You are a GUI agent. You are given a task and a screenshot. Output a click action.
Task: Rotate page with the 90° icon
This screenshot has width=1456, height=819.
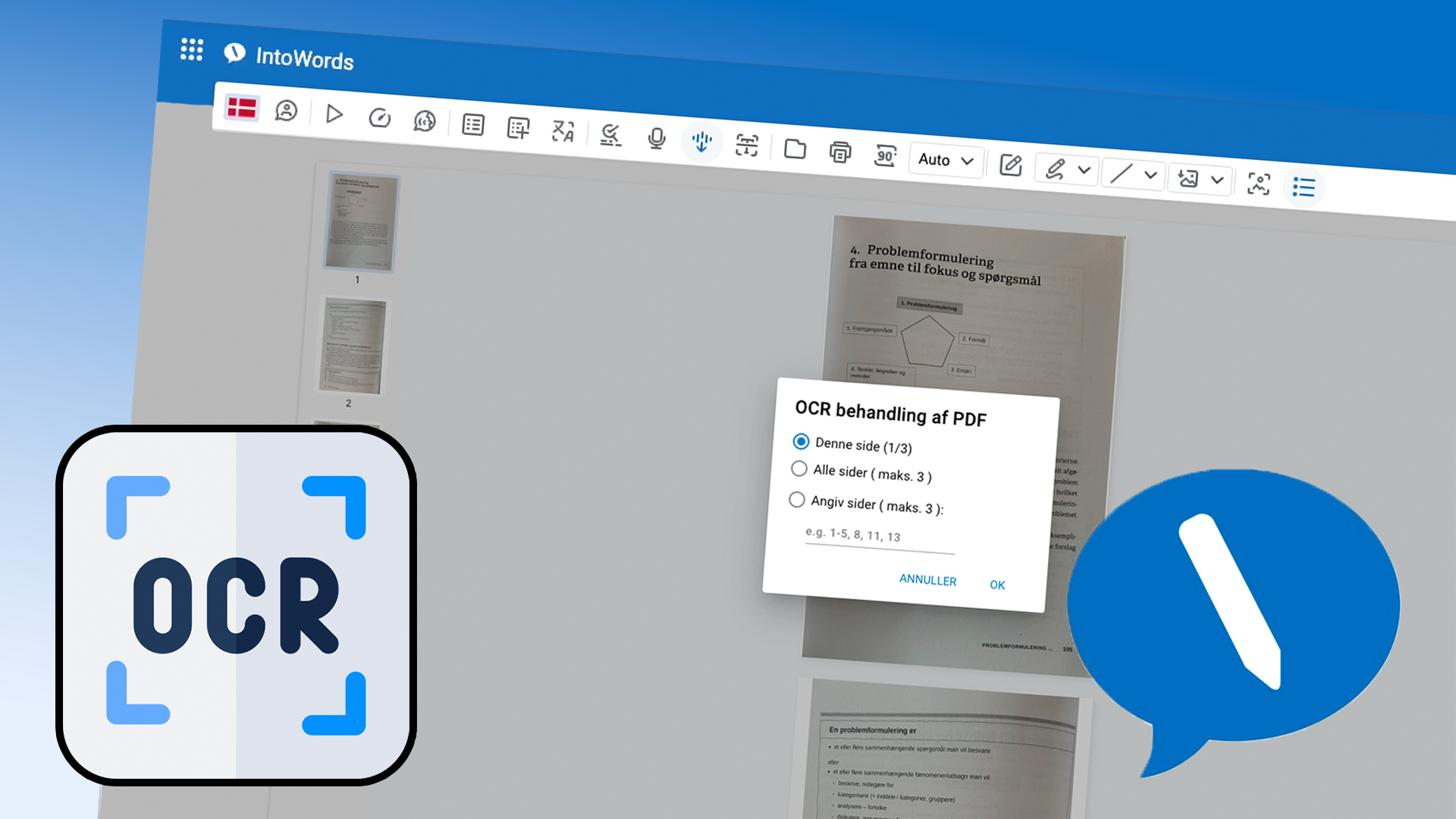click(885, 155)
